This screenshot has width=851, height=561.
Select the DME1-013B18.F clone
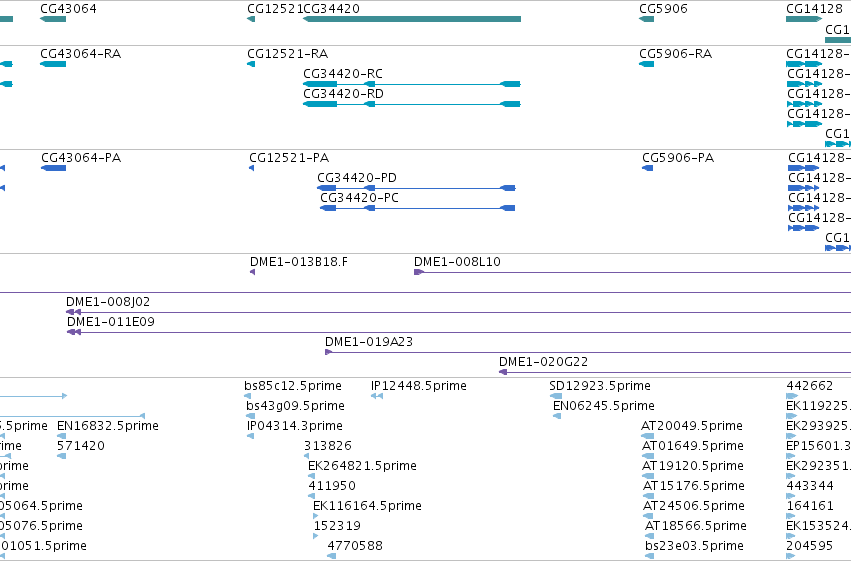252,272
